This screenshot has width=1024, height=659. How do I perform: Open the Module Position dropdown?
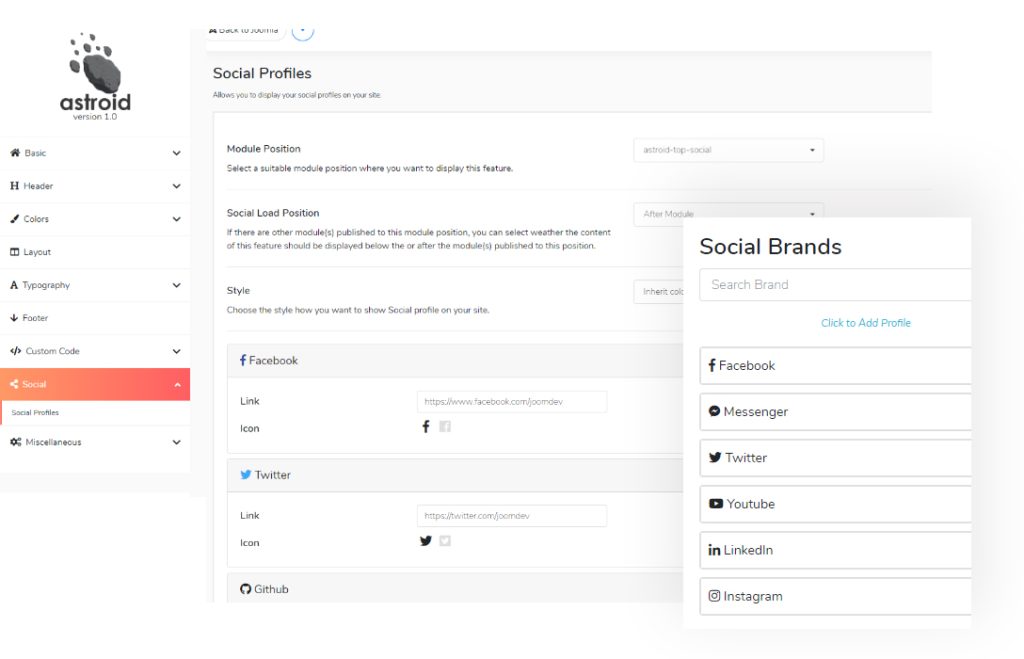coord(728,150)
